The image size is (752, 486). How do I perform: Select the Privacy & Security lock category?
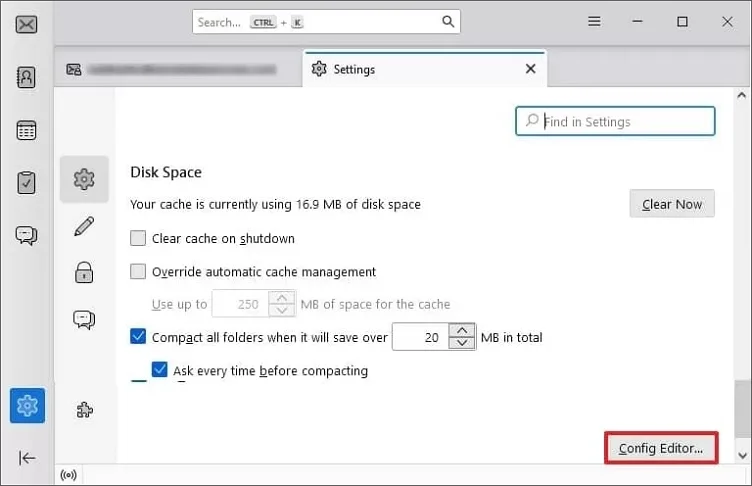(84, 273)
